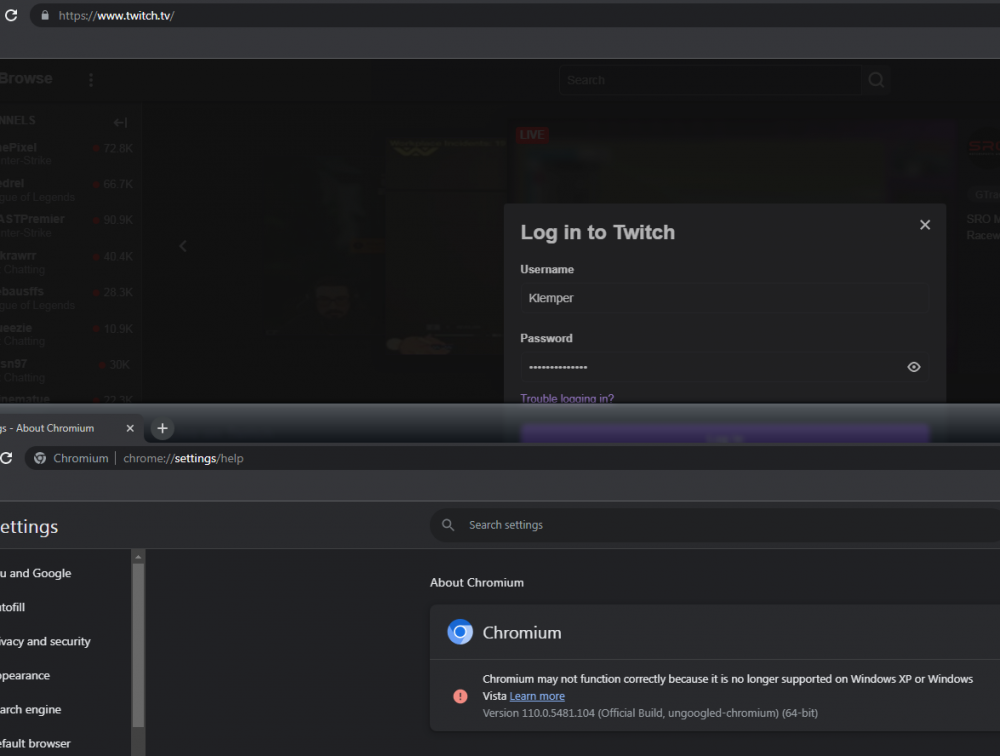Click the Twitch search magnifier icon
This screenshot has height=756, width=1000.
[876, 80]
